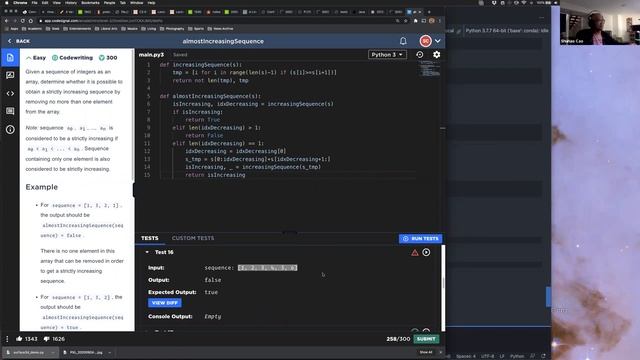Screen dimensions: 640x360
Task: Close the downloads bar with the X
Action: [440, 352]
